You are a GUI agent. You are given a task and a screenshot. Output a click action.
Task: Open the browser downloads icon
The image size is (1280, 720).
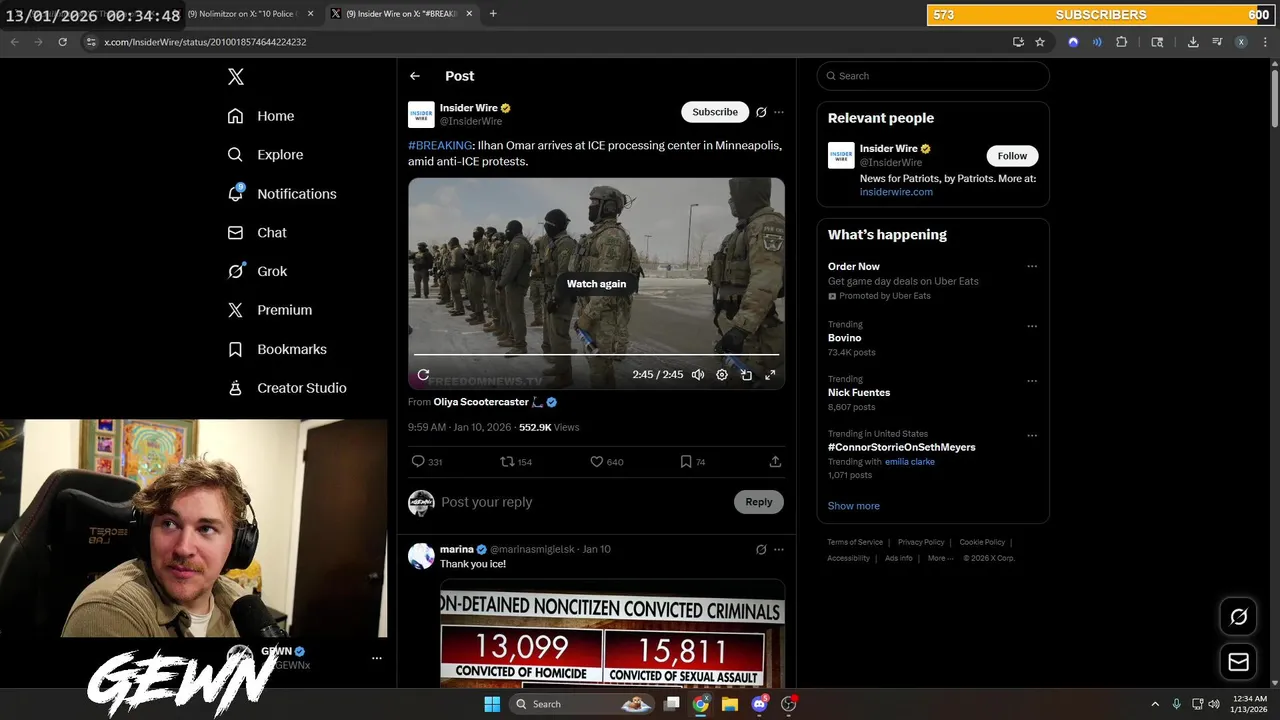tap(1193, 42)
